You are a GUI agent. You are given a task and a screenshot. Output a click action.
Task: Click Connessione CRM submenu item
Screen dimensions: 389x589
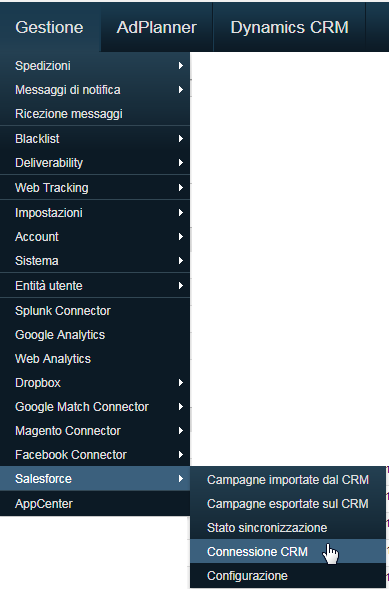coord(288,551)
